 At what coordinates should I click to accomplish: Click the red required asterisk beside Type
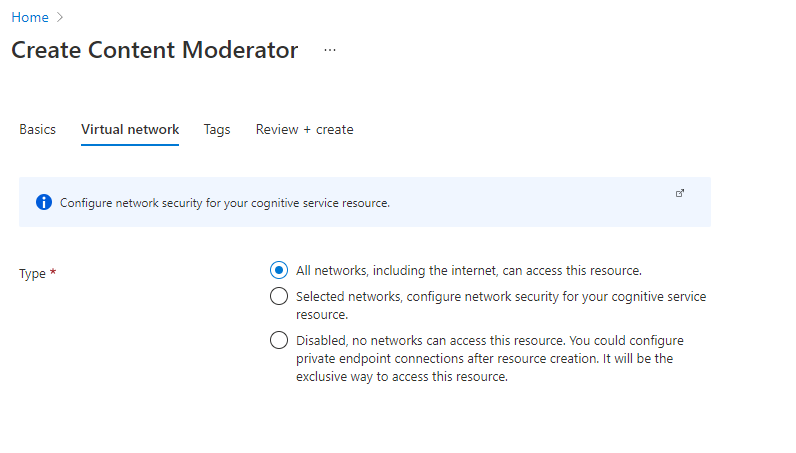[x=53, y=273]
